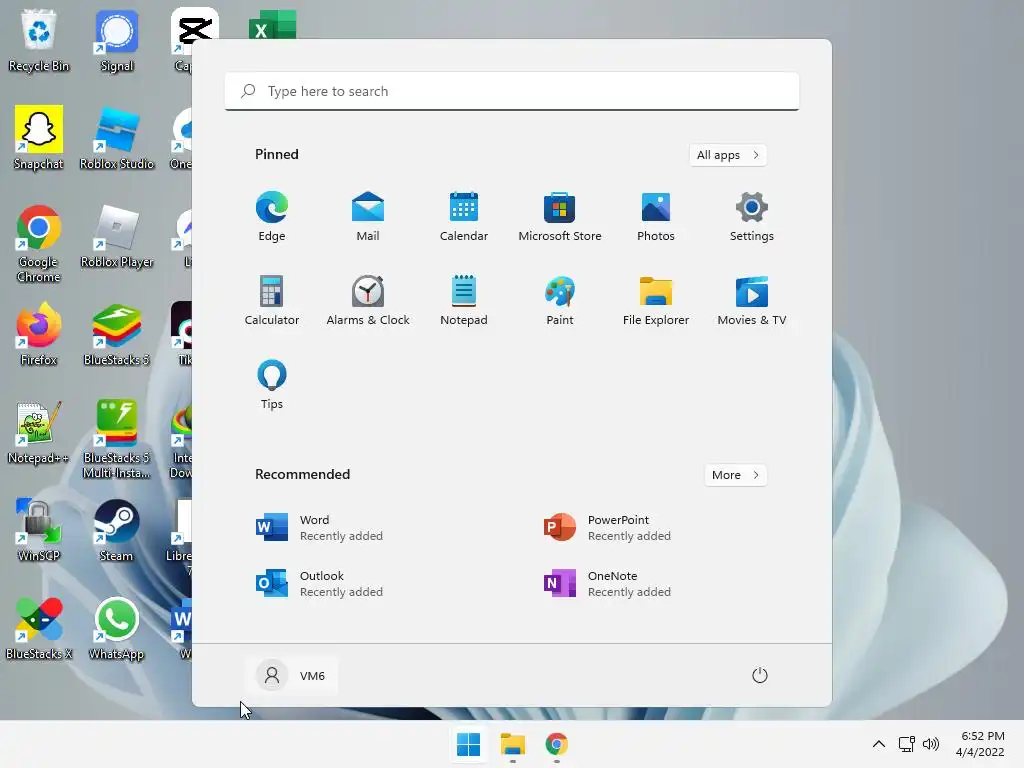The width and height of the screenshot is (1024, 768).
Task: Select the Firefox desktop shortcut
Action: pos(39,334)
